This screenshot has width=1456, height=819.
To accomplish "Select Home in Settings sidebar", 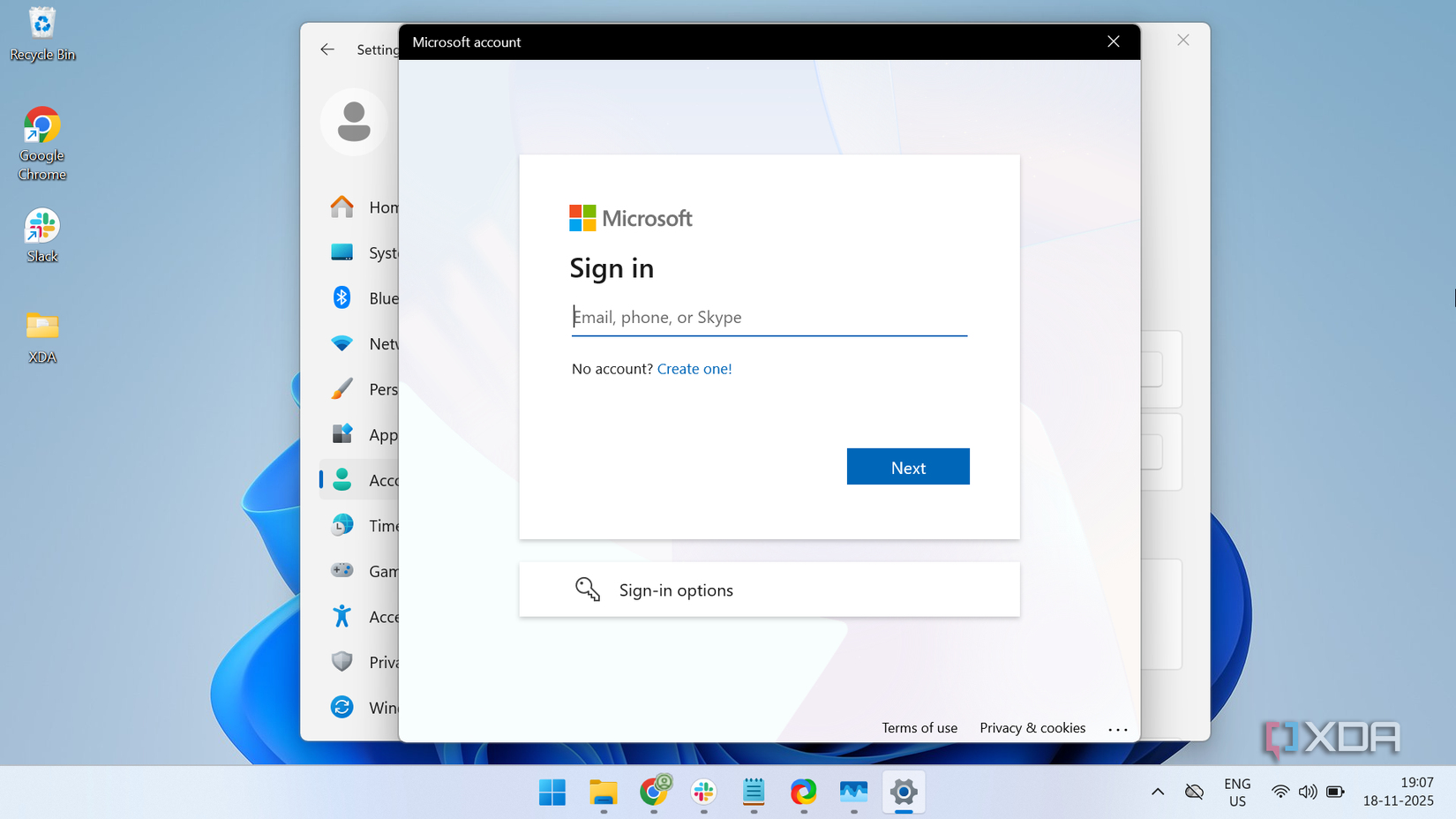I will click(x=358, y=207).
